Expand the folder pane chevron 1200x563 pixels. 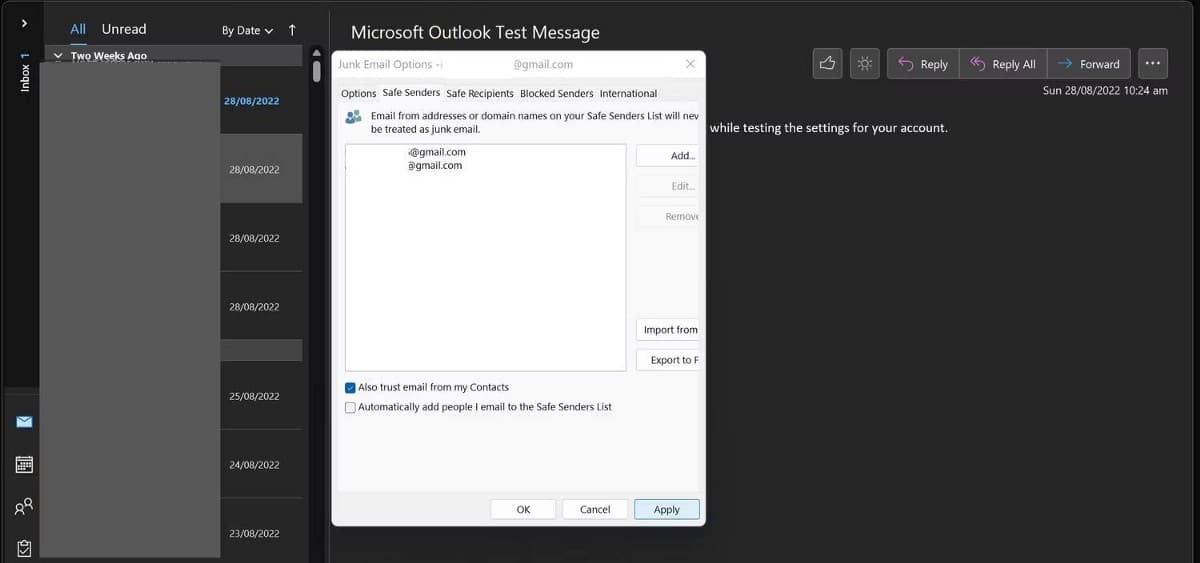coord(24,22)
